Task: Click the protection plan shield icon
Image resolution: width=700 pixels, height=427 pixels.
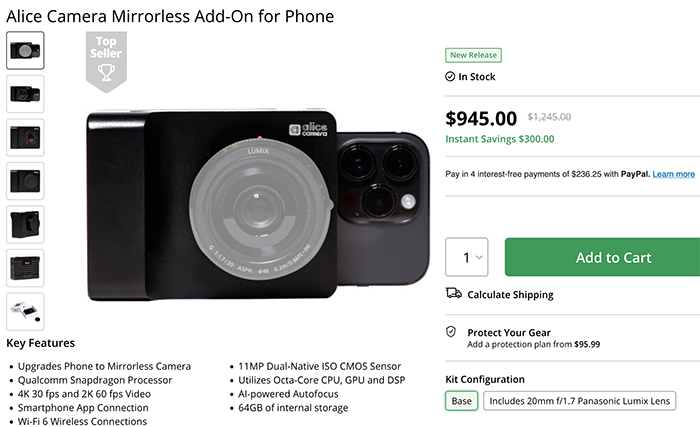Action: 452,332
